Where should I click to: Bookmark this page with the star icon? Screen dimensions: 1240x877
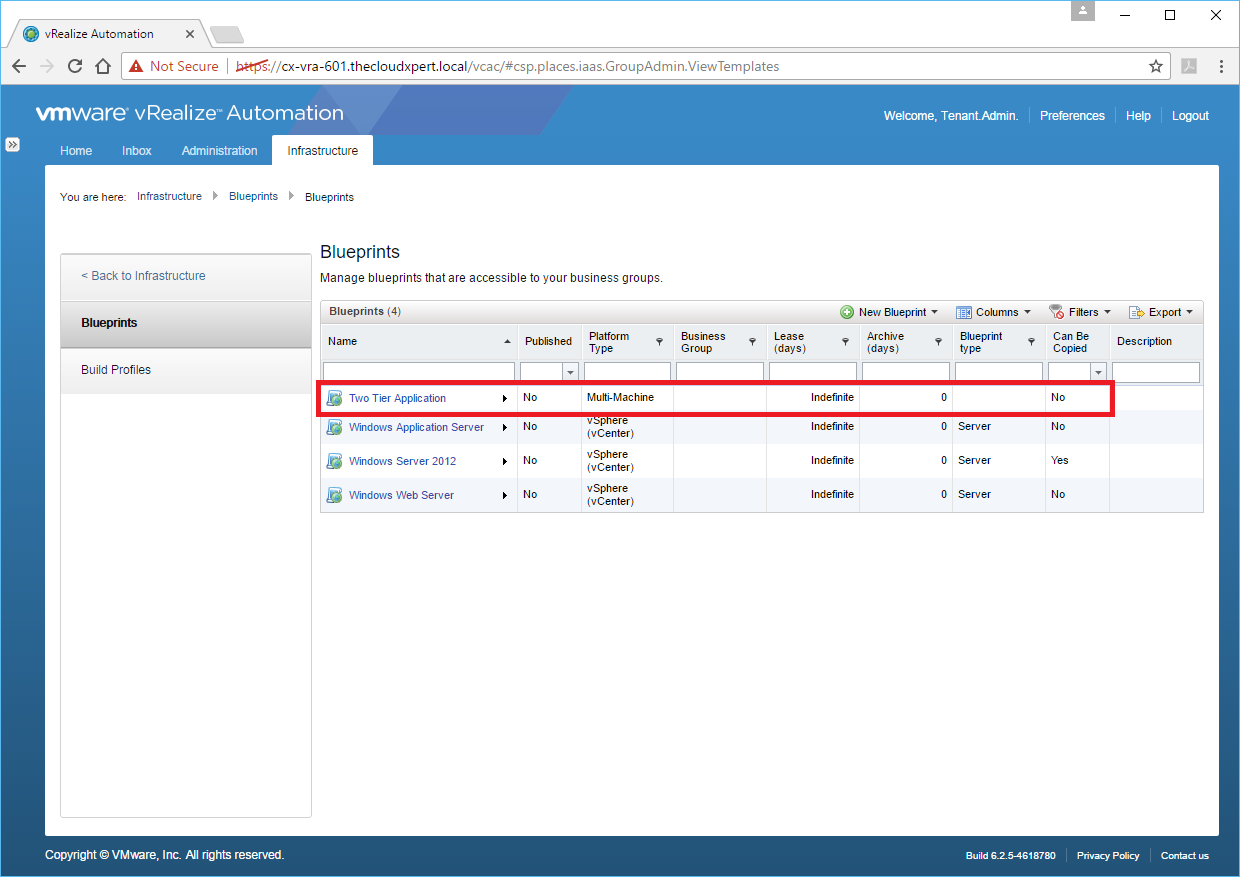[1156, 66]
